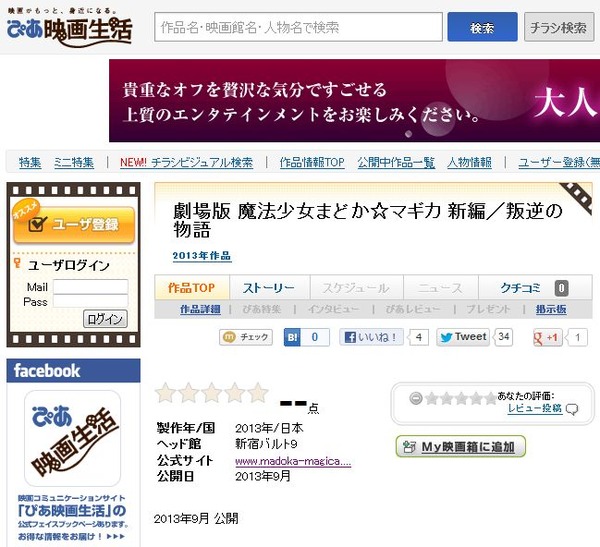Click the クチコミ count badge 0
The width and height of the screenshot is (600, 547).
(561, 288)
